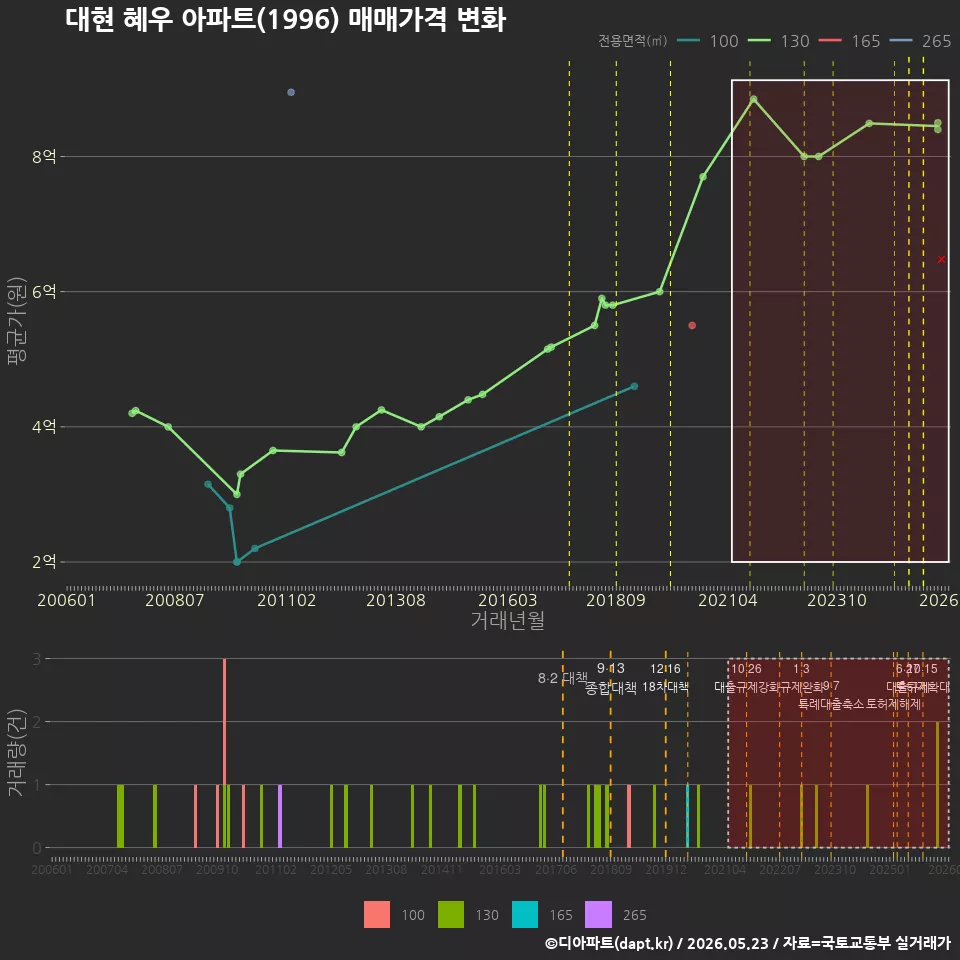Click the cyan 165 bar in volume chart
960x960 pixels.
pos(688,816)
